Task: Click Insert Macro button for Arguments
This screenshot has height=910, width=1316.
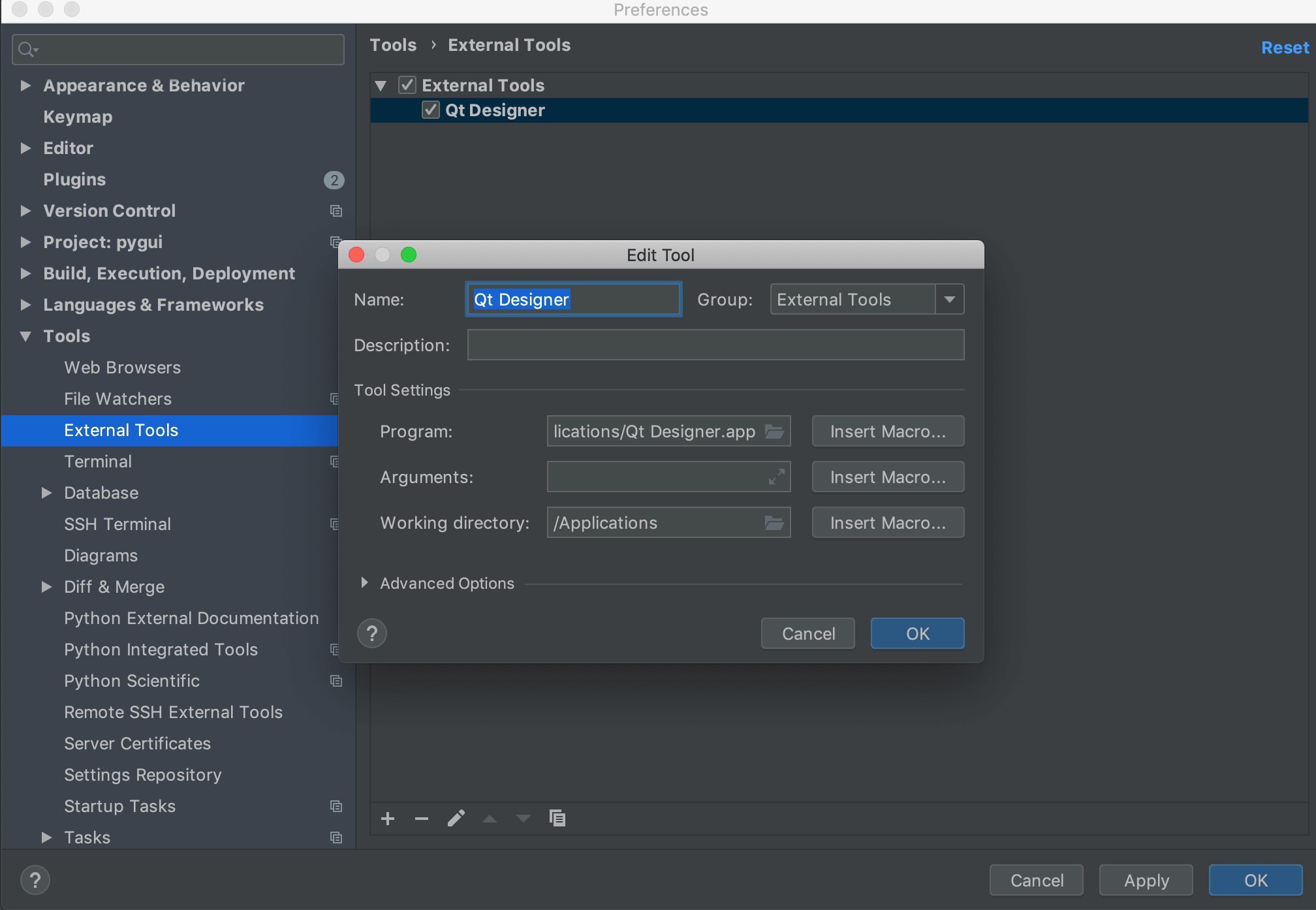Action: (x=888, y=477)
